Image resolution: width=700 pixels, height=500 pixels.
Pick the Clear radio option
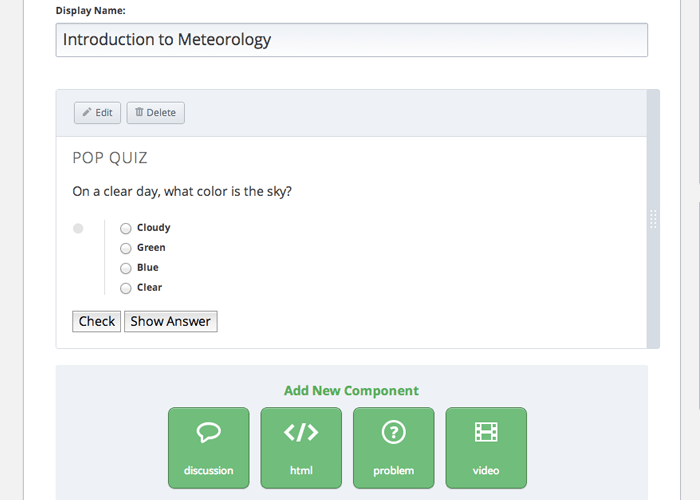pos(126,289)
